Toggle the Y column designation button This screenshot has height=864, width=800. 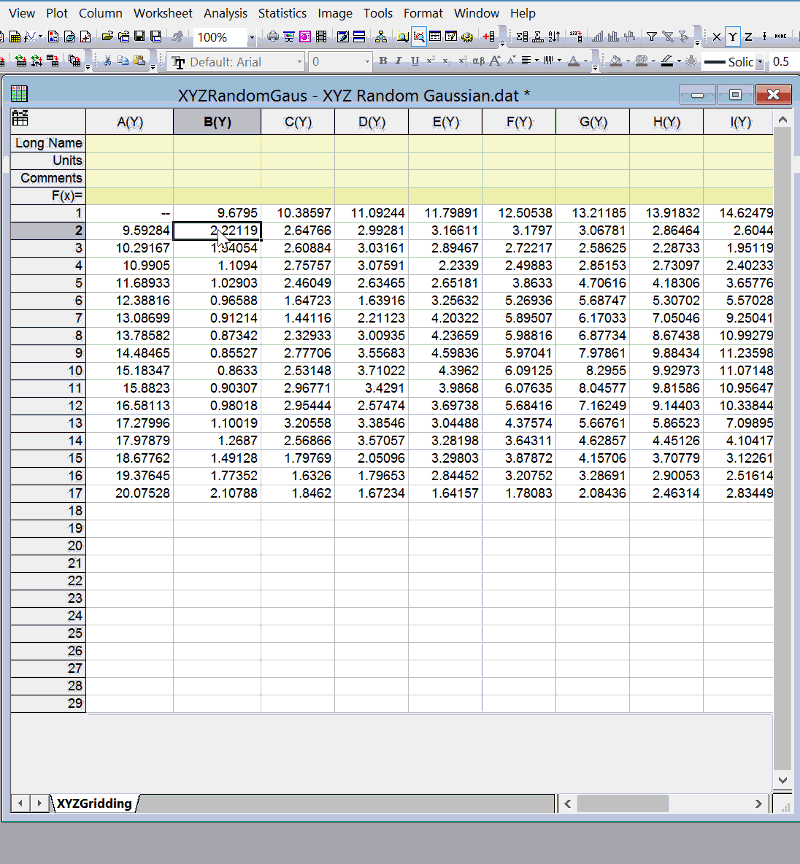732,37
